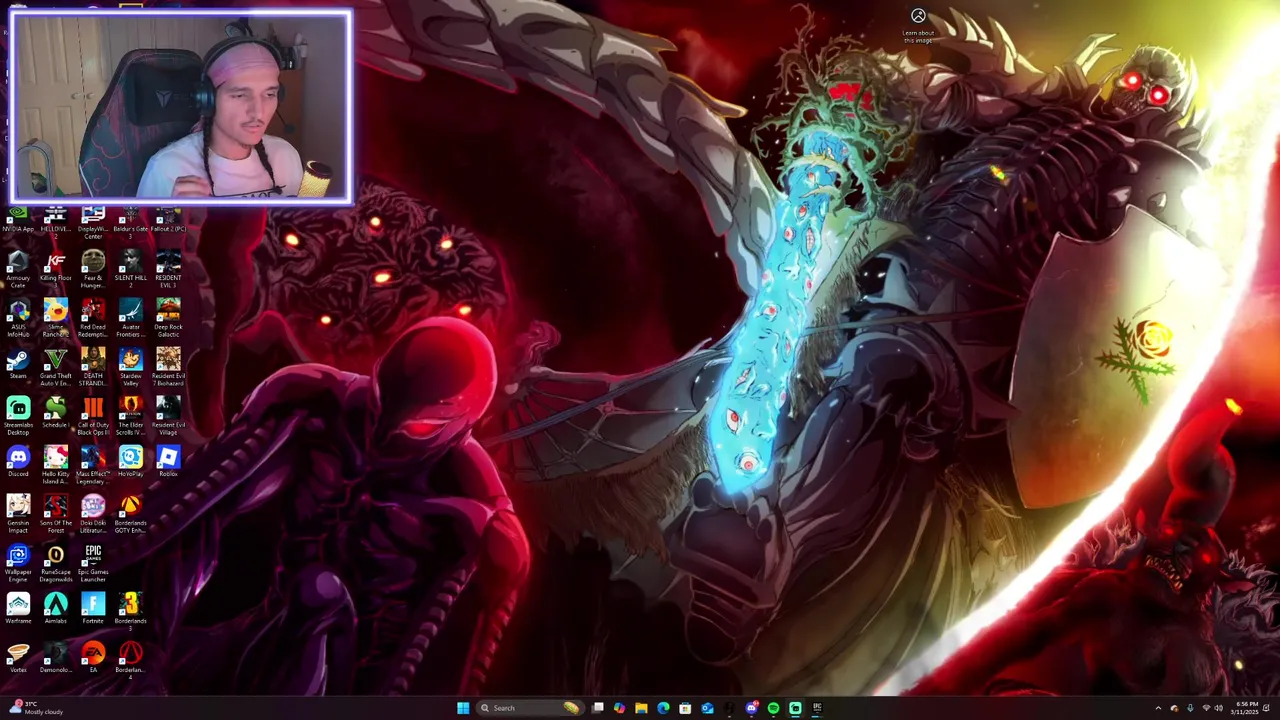Select the Roblox desktop icon
Image resolution: width=1280 pixels, height=720 pixels.
168,462
